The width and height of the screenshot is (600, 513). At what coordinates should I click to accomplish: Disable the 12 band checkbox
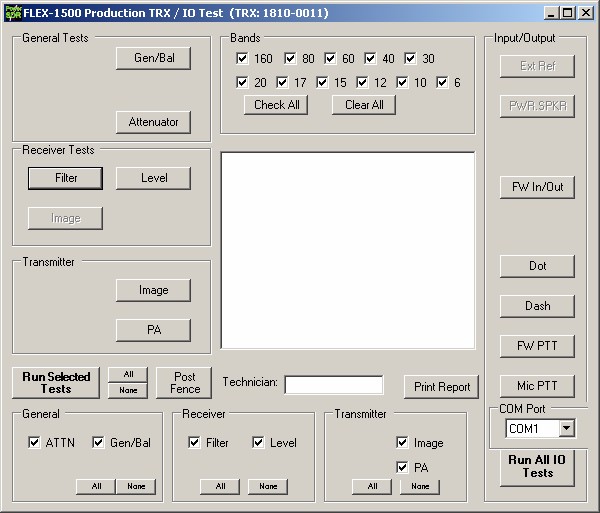[x=362, y=82]
